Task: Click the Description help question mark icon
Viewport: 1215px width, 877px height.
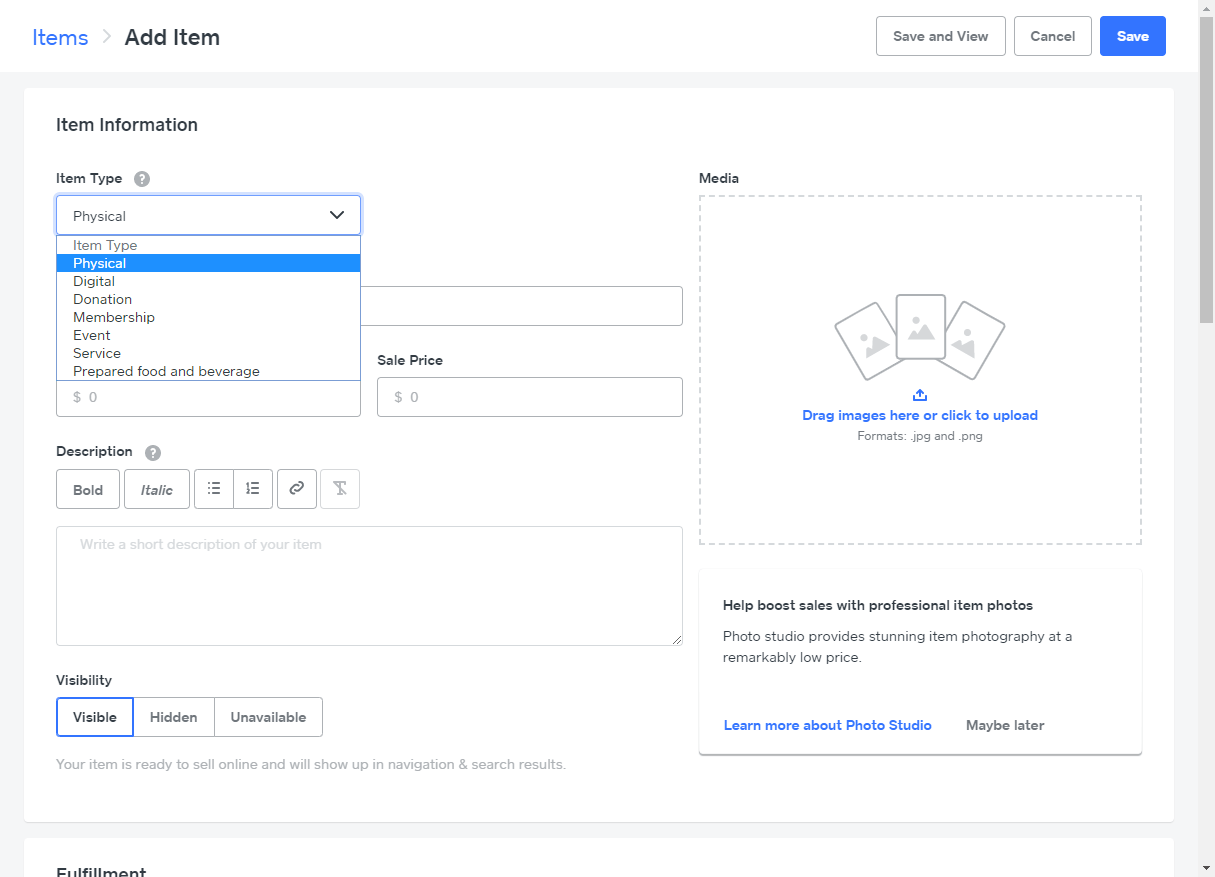Action: (153, 452)
